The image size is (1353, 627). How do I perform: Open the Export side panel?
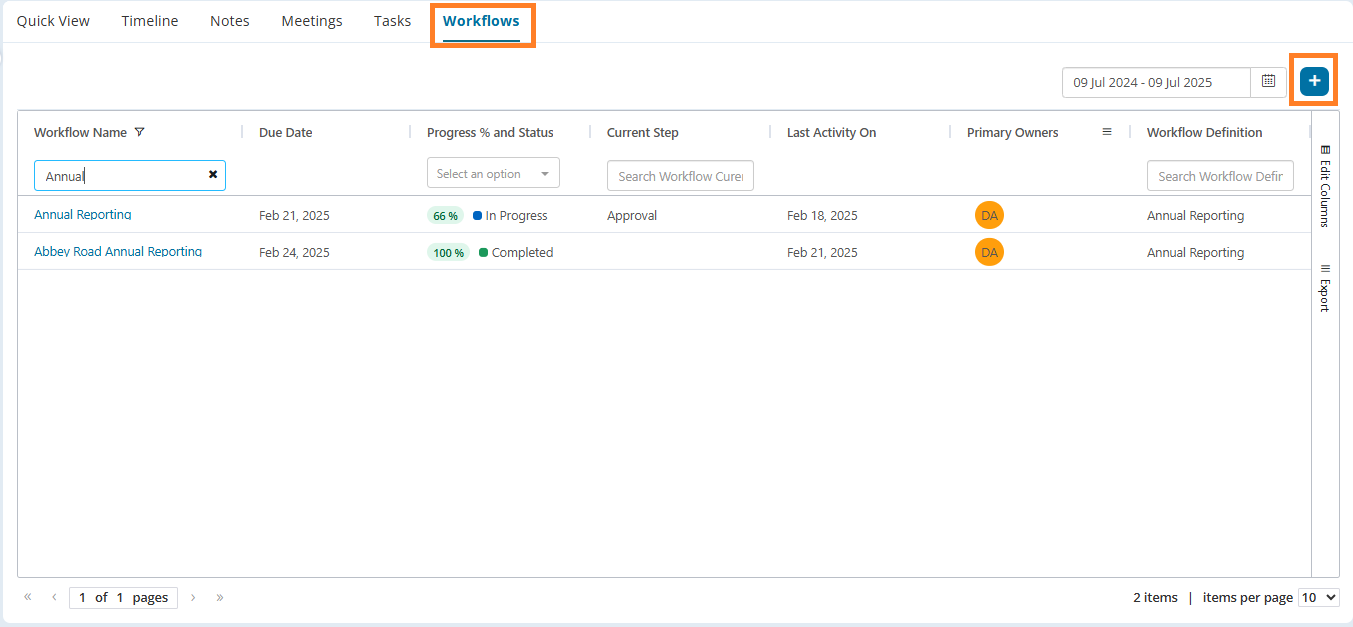click(x=1325, y=288)
